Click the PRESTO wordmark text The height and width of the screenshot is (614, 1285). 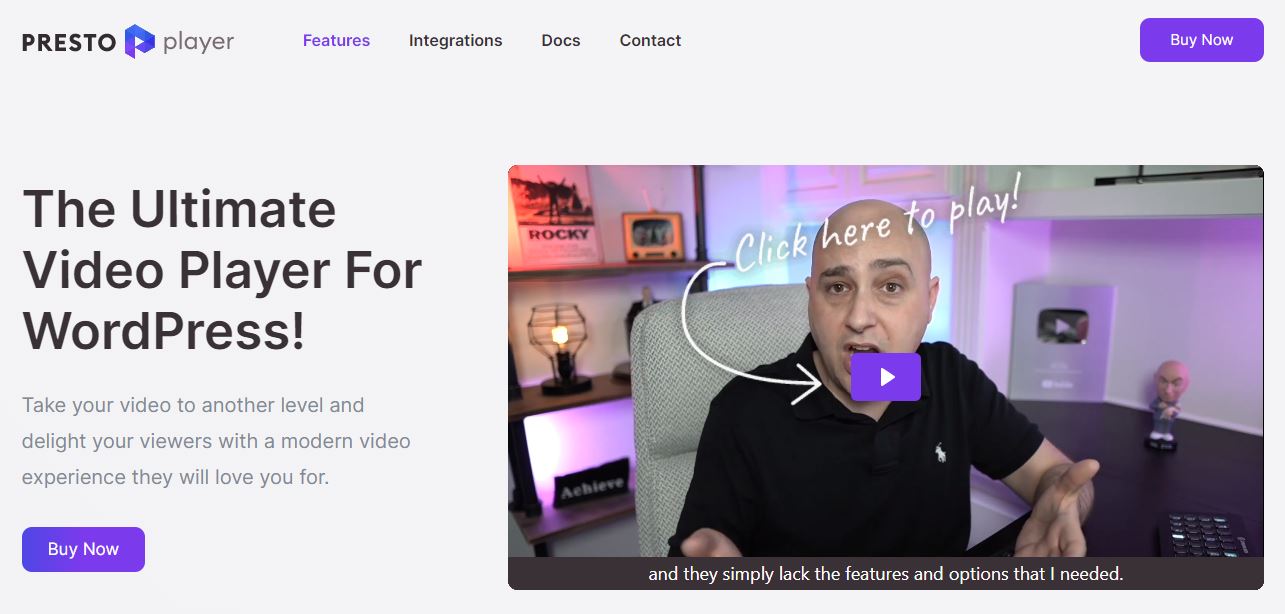click(69, 42)
